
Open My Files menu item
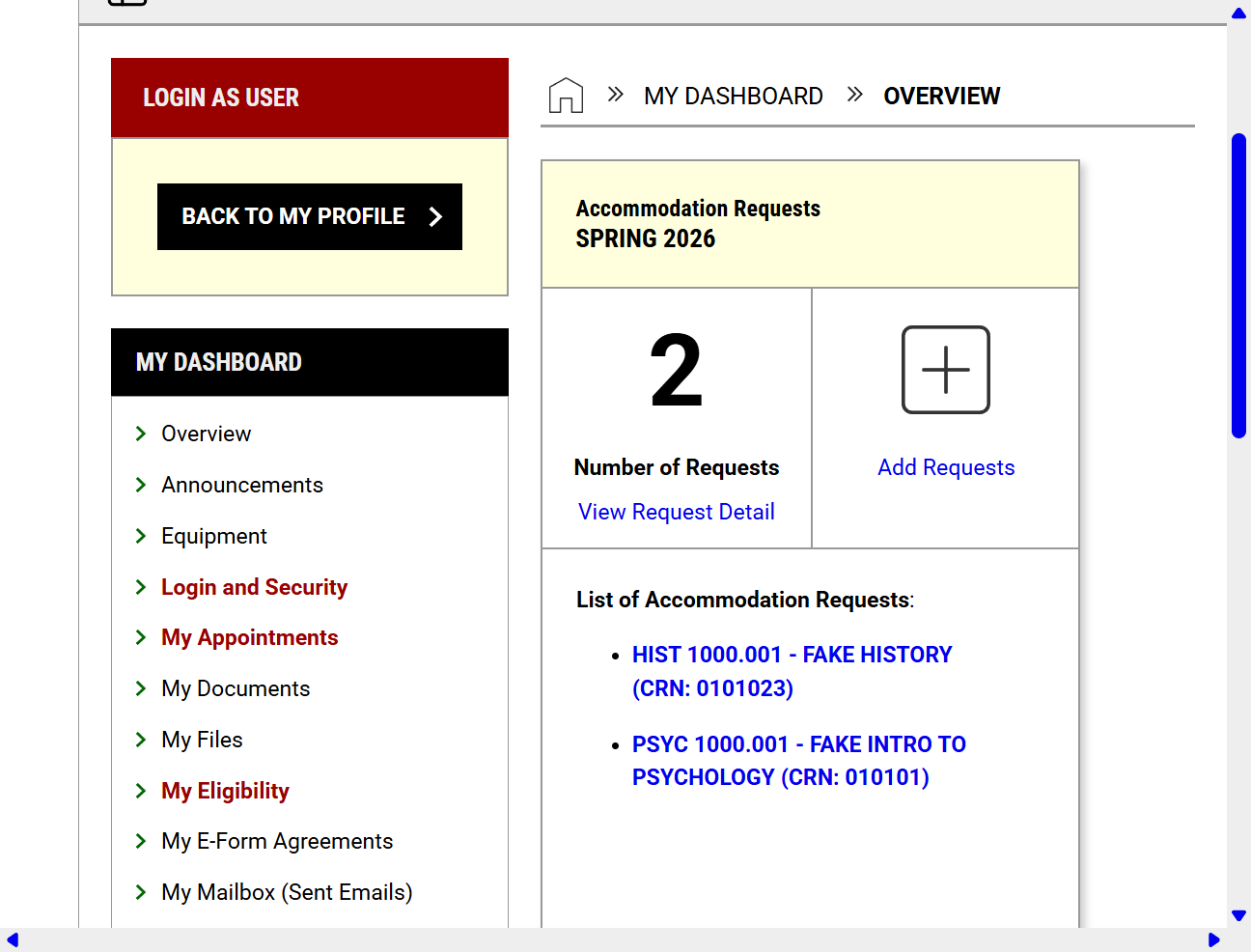tap(202, 740)
